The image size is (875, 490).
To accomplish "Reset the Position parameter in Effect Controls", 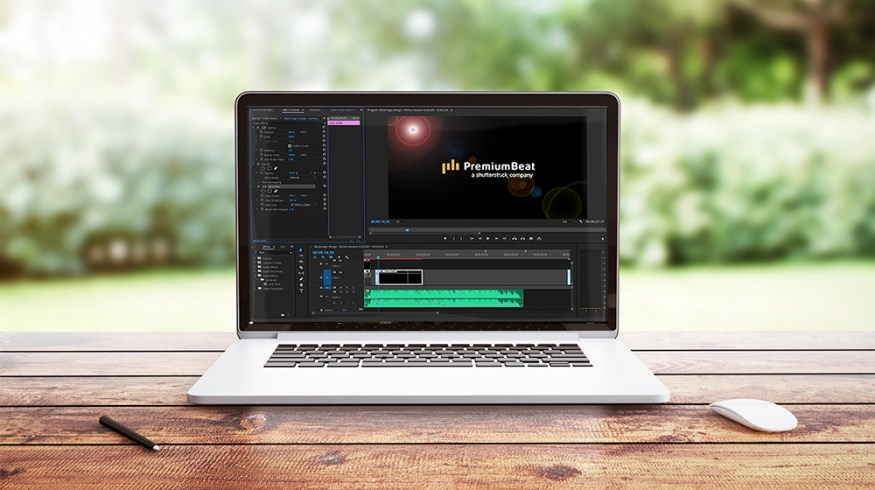I will coord(324,134).
